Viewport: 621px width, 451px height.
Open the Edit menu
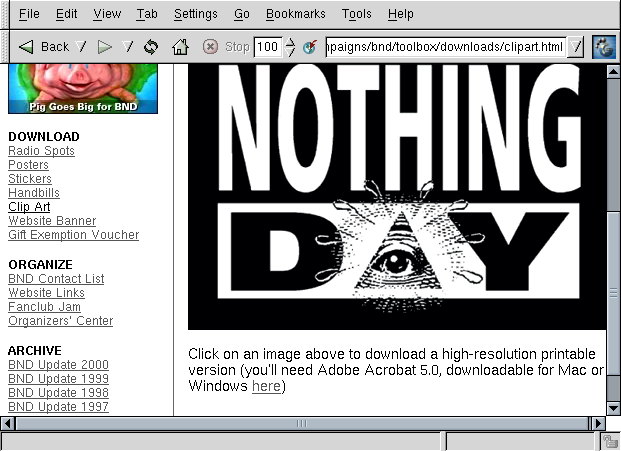pos(66,14)
